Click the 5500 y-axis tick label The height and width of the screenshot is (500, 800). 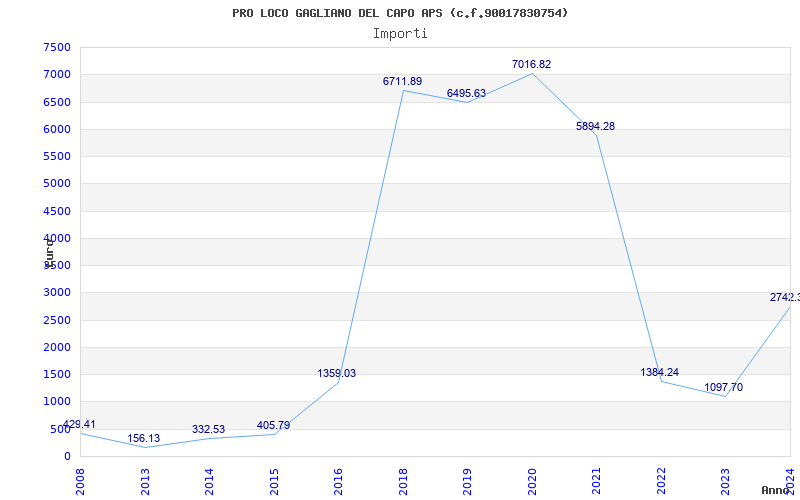tap(57, 156)
